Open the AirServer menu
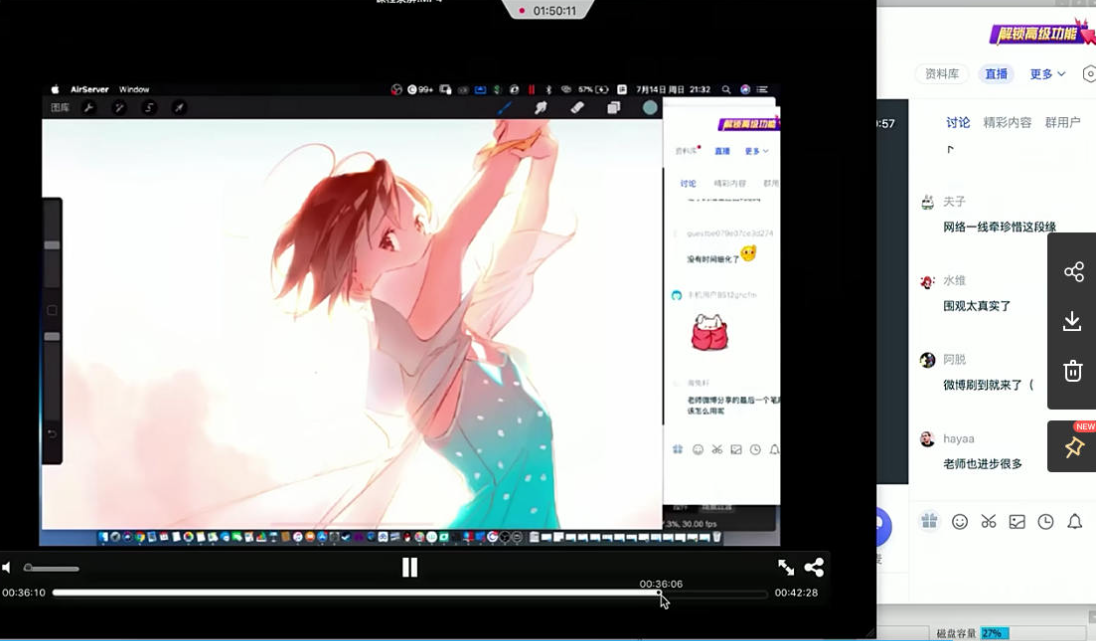Viewport: 1098px width, 641px height. [90, 90]
